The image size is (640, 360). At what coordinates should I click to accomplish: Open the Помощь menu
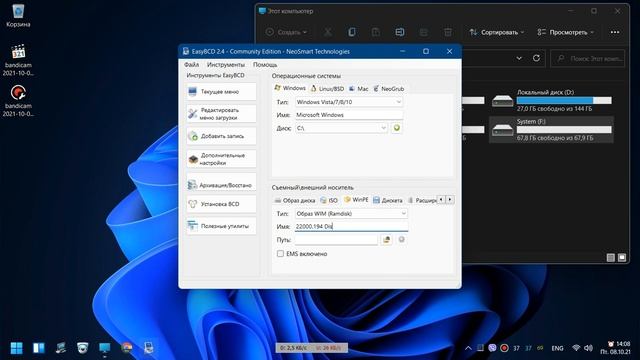coord(265,64)
